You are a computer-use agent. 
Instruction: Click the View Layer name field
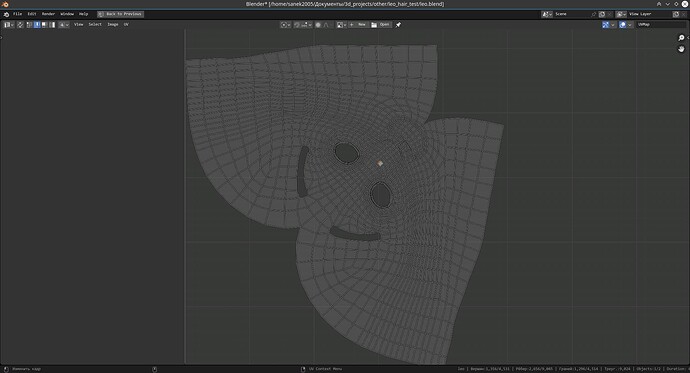649,14
